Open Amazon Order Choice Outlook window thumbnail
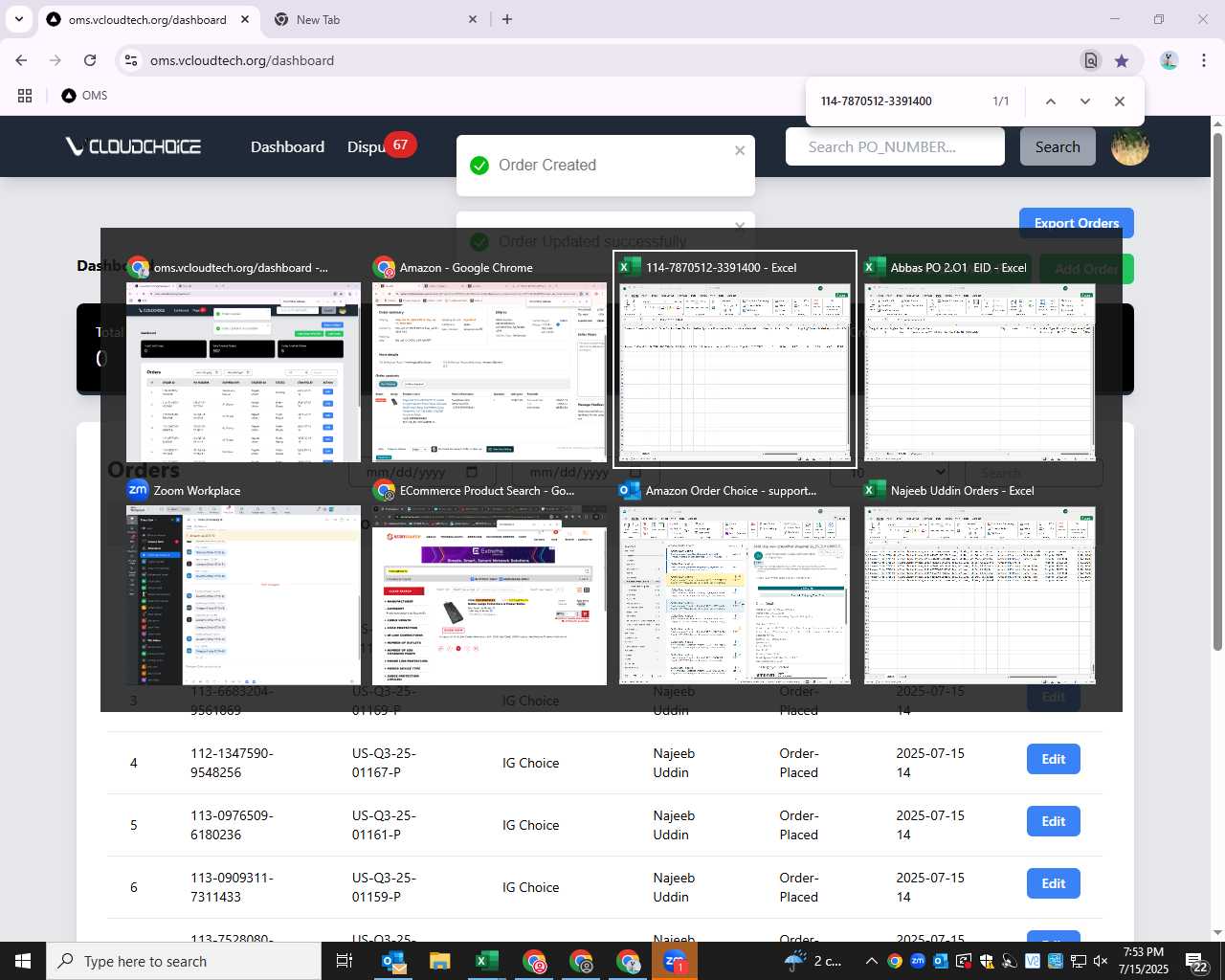 [x=734, y=583]
